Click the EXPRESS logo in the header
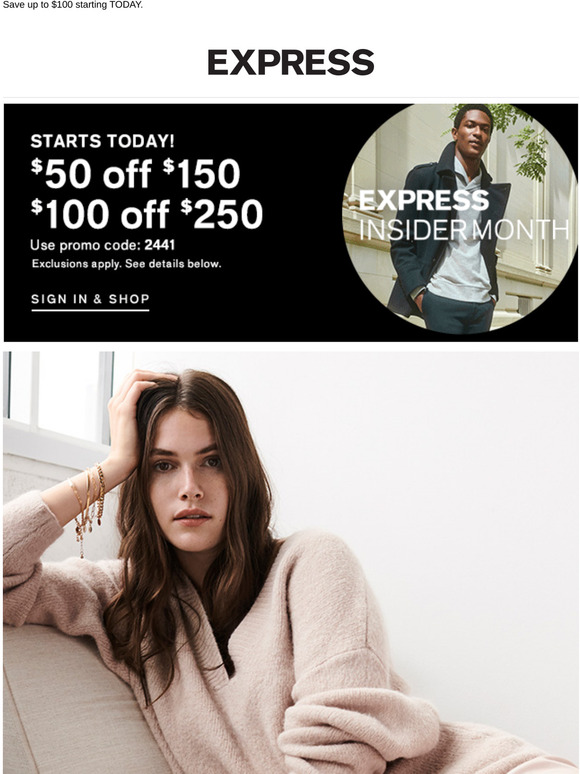Screen dimensions: 580x774 tap(290, 62)
